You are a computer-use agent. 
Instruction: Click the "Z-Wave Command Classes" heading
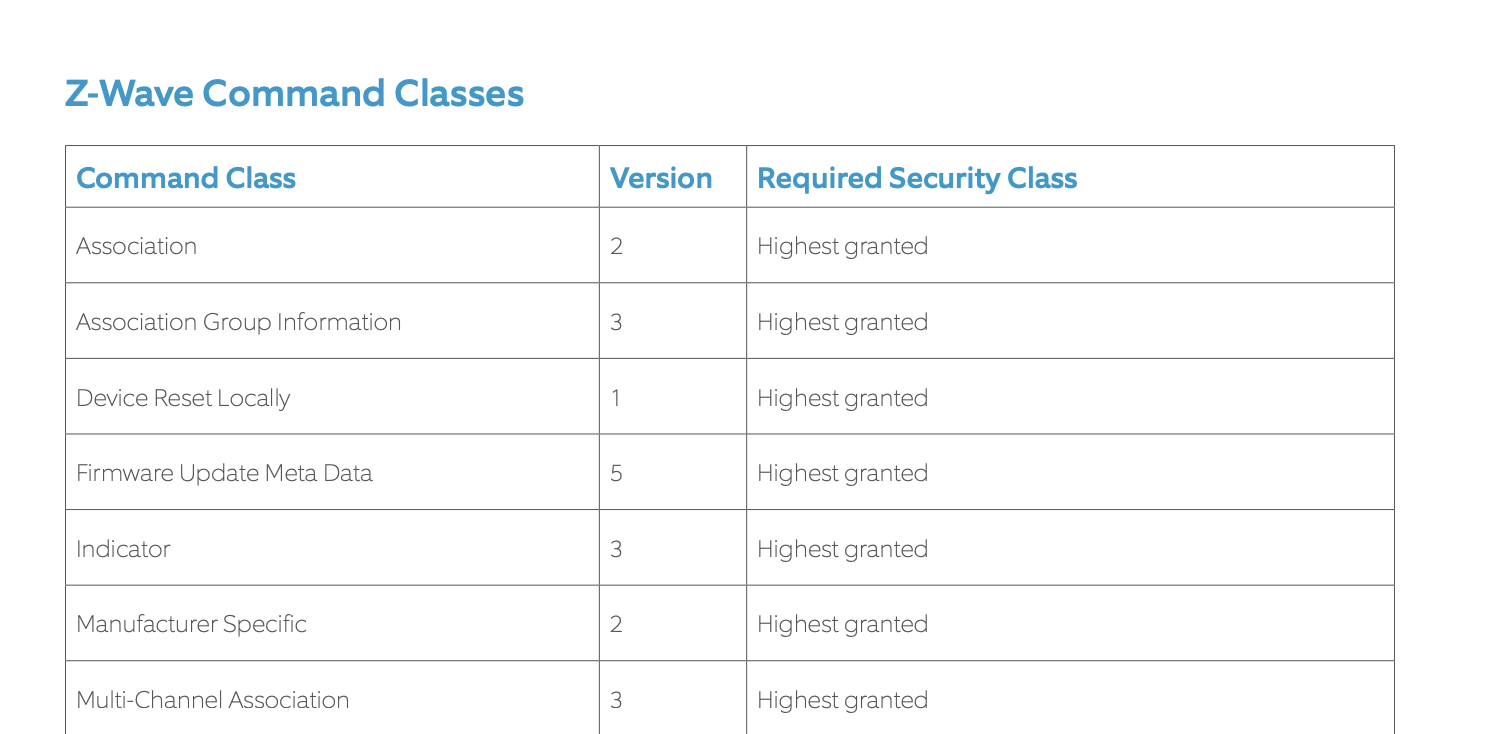coord(294,94)
